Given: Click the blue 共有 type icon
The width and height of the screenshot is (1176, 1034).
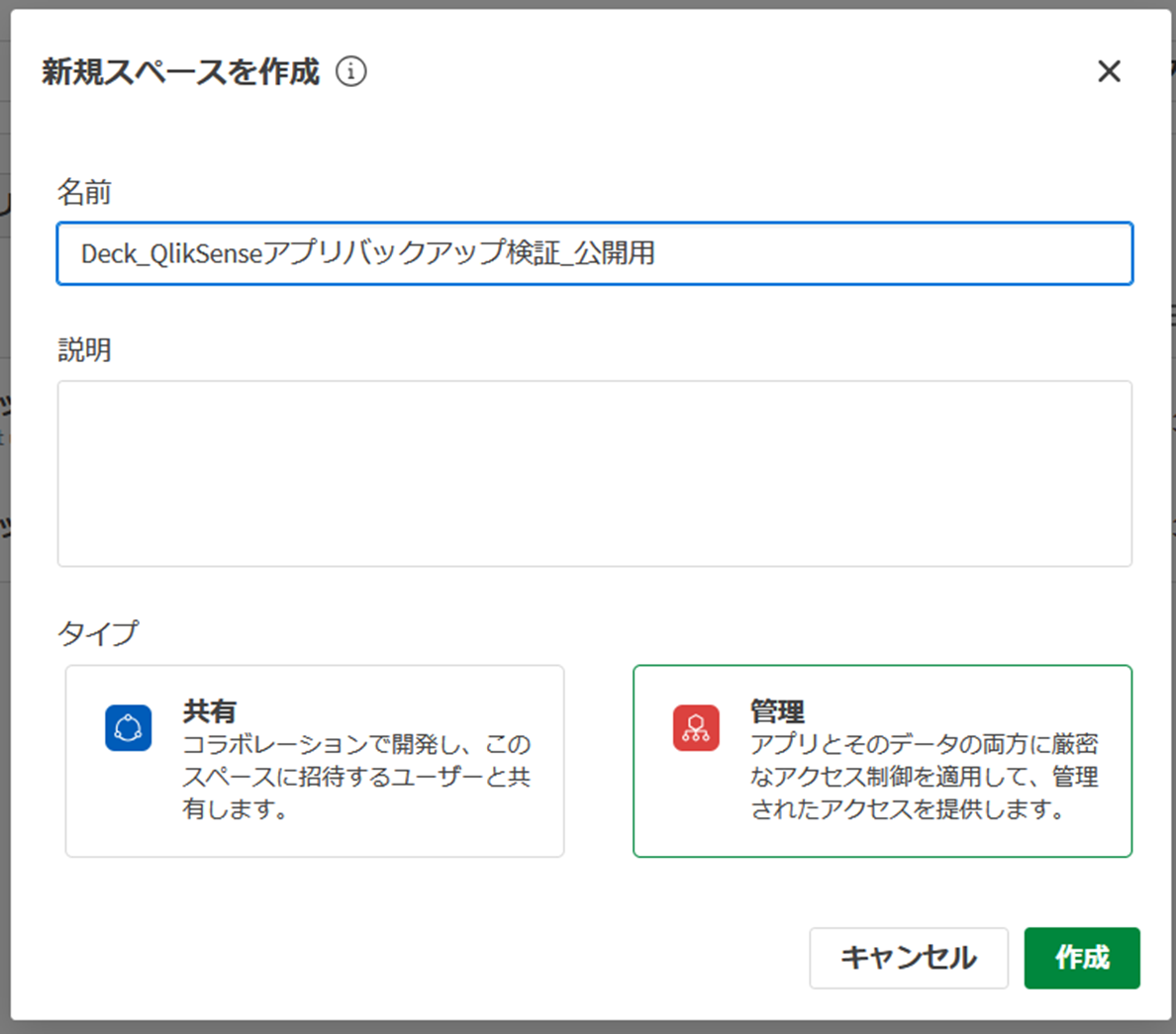Looking at the screenshot, I should click(129, 728).
